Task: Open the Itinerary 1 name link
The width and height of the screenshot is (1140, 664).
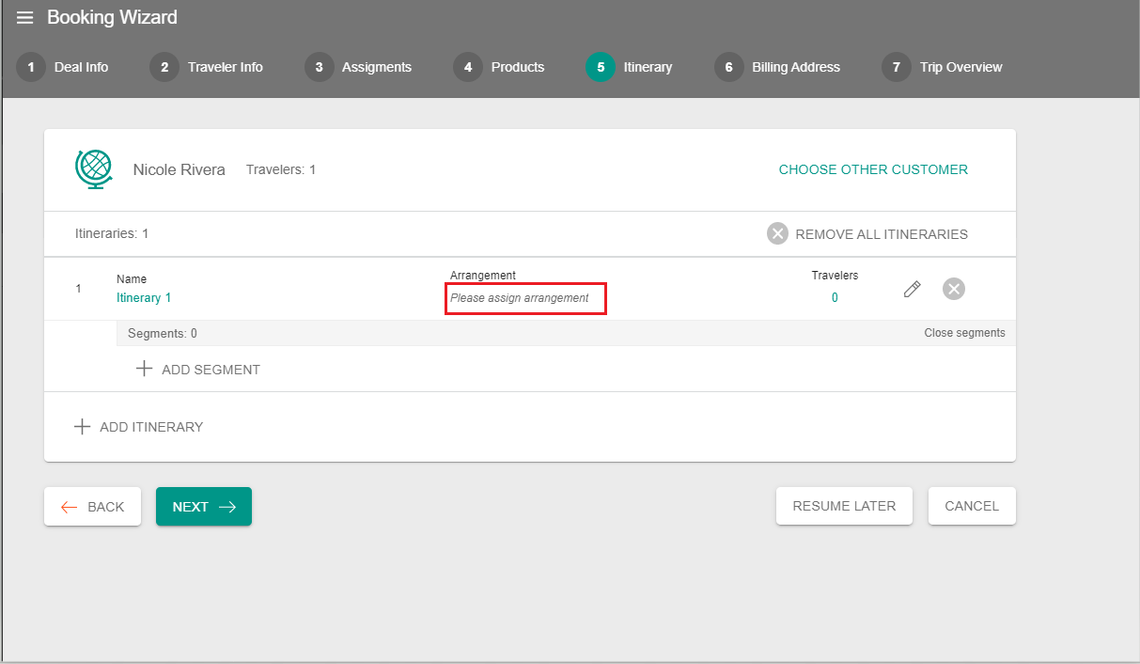Action: [x=144, y=297]
